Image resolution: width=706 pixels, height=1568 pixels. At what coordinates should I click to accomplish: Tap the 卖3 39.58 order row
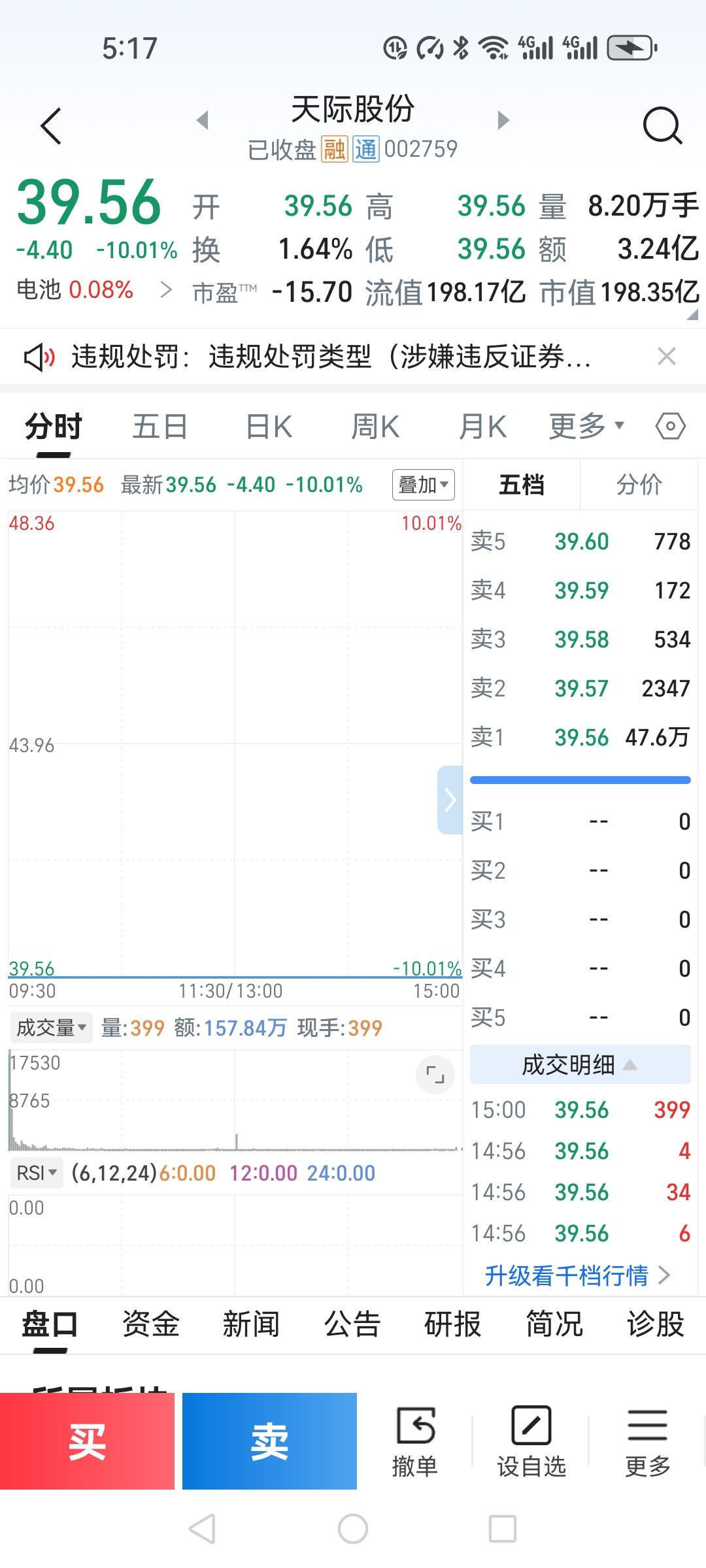(580, 639)
